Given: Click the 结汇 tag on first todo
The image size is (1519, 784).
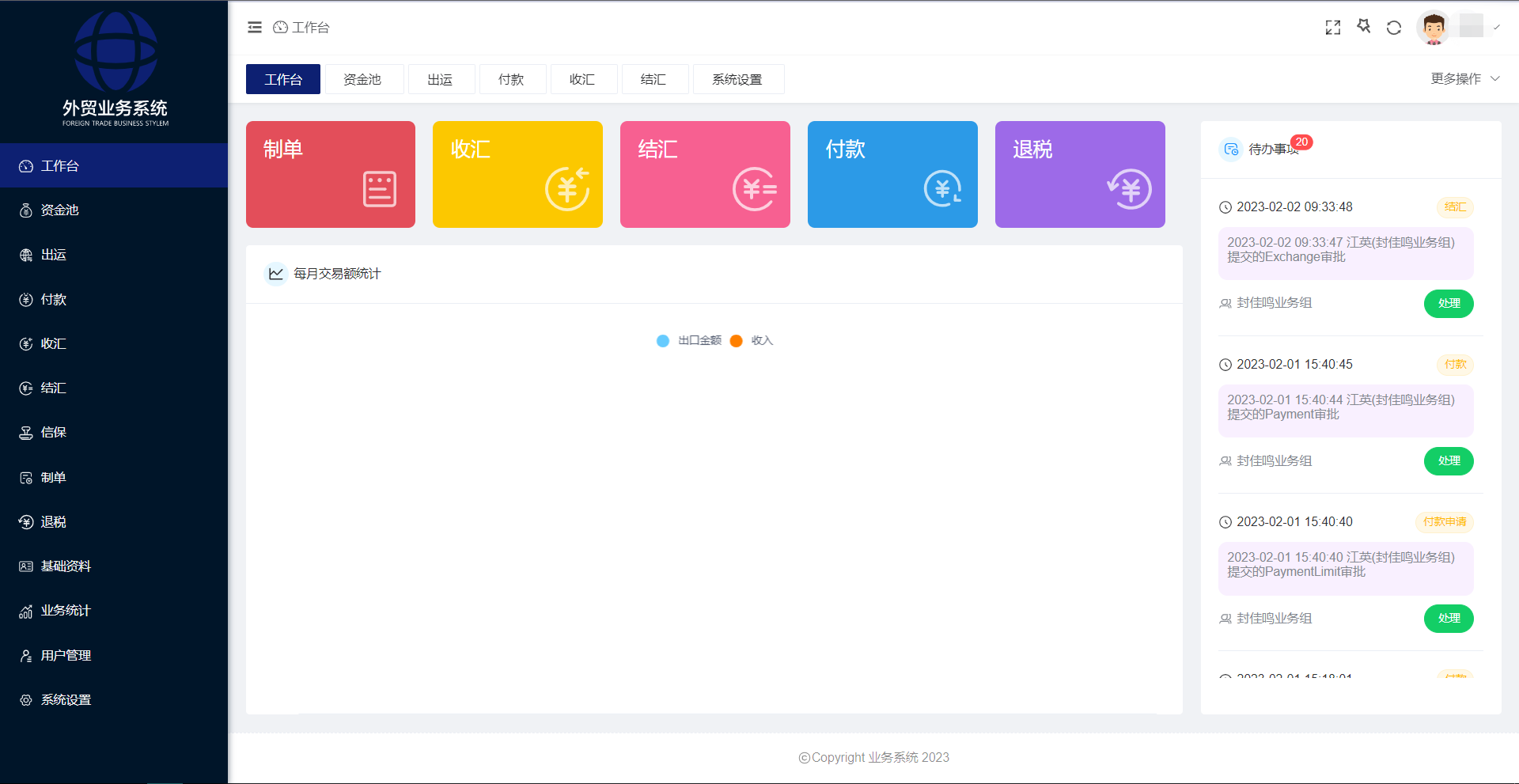Looking at the screenshot, I should click(x=1455, y=207).
